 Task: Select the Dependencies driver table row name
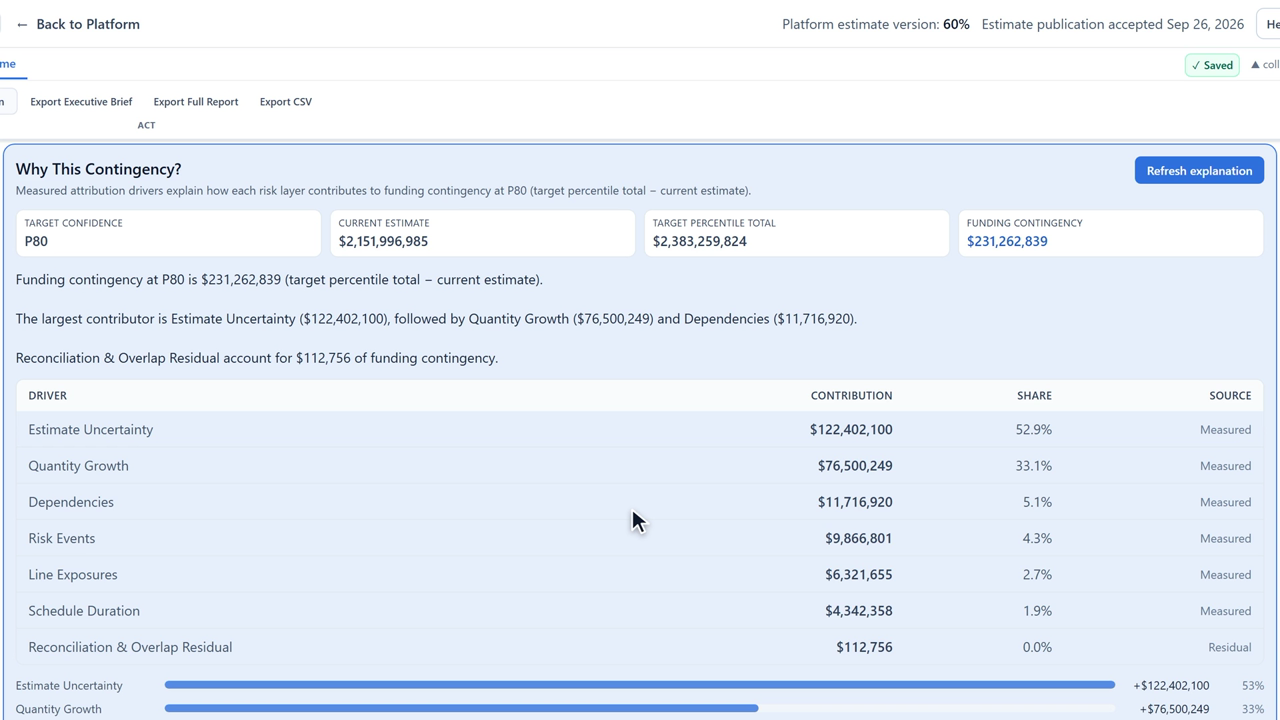[x=71, y=502]
